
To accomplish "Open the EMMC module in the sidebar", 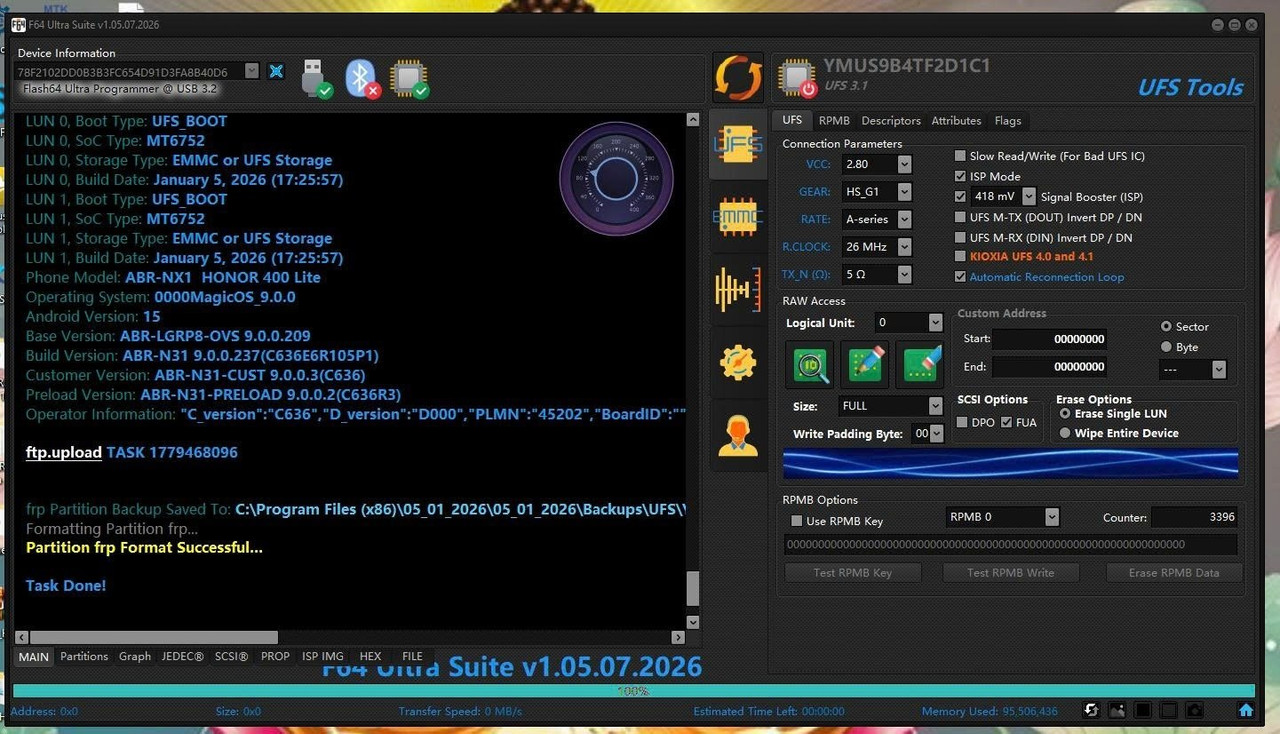I will 738,216.
